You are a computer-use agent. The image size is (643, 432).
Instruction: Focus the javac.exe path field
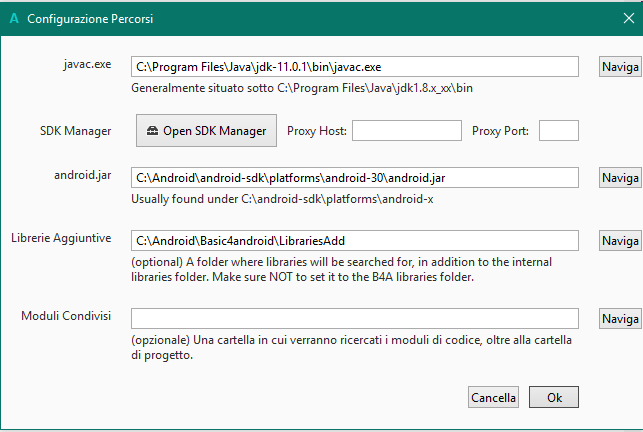point(355,67)
